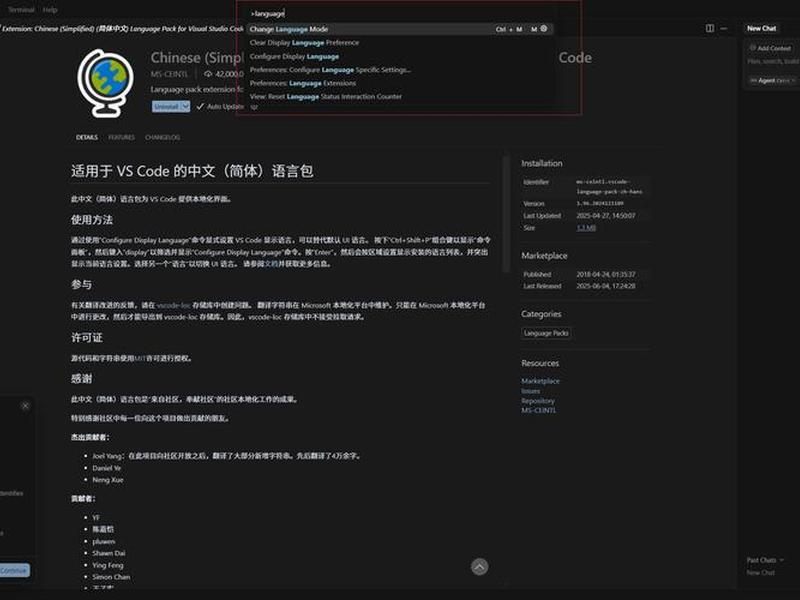The height and width of the screenshot is (600, 800).
Task: Click the size link in Installation section
Action: click(586, 228)
